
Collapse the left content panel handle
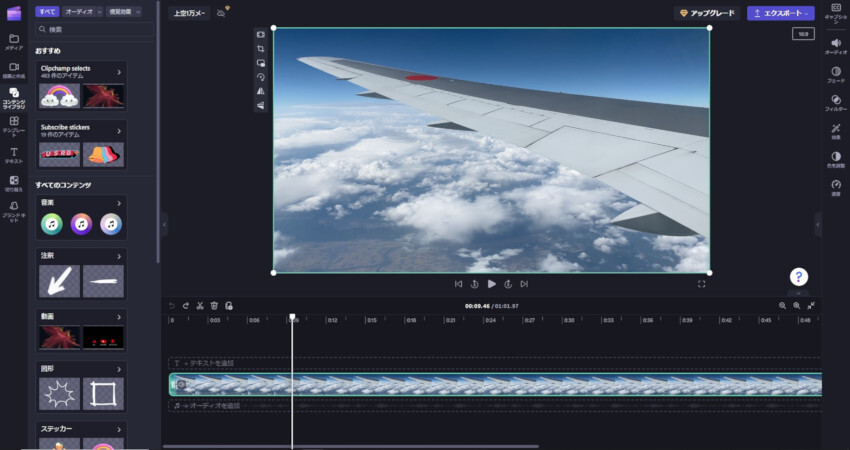pos(164,226)
